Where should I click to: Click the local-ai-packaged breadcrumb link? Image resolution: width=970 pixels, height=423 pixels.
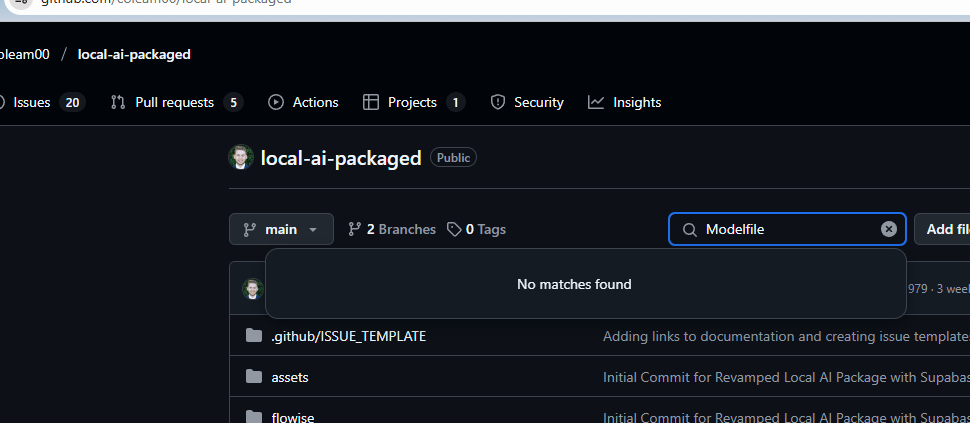pos(134,54)
